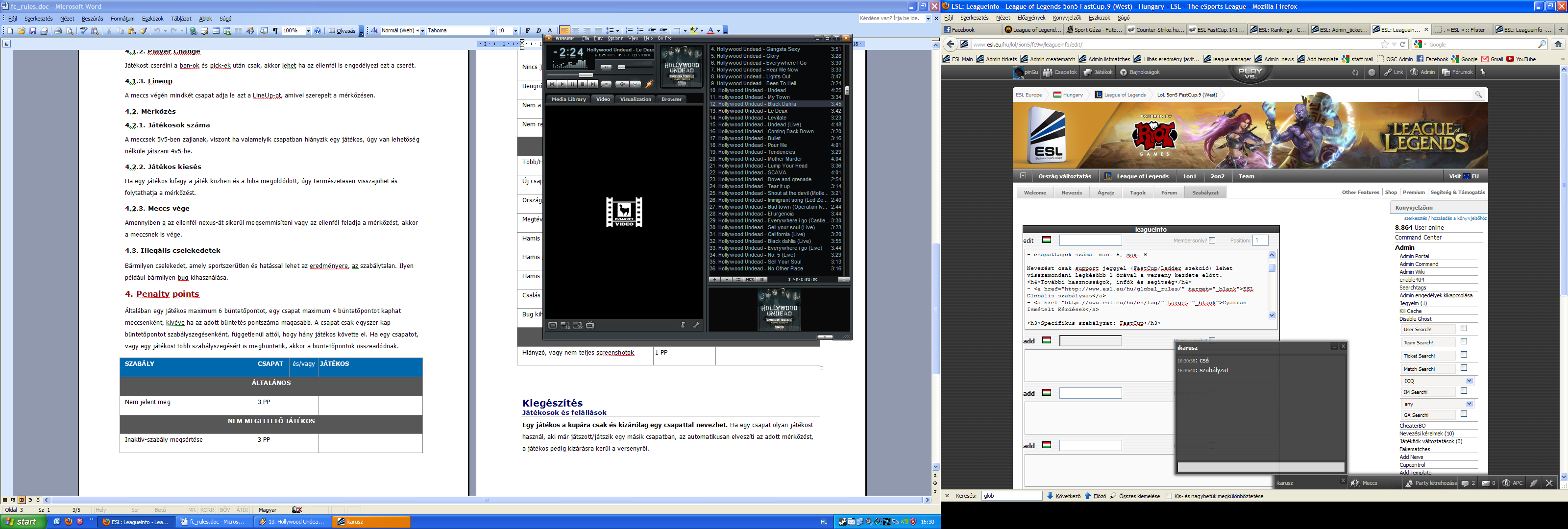Click Winamp's lightning bolt icon
1568x529 pixels.
coord(649,84)
